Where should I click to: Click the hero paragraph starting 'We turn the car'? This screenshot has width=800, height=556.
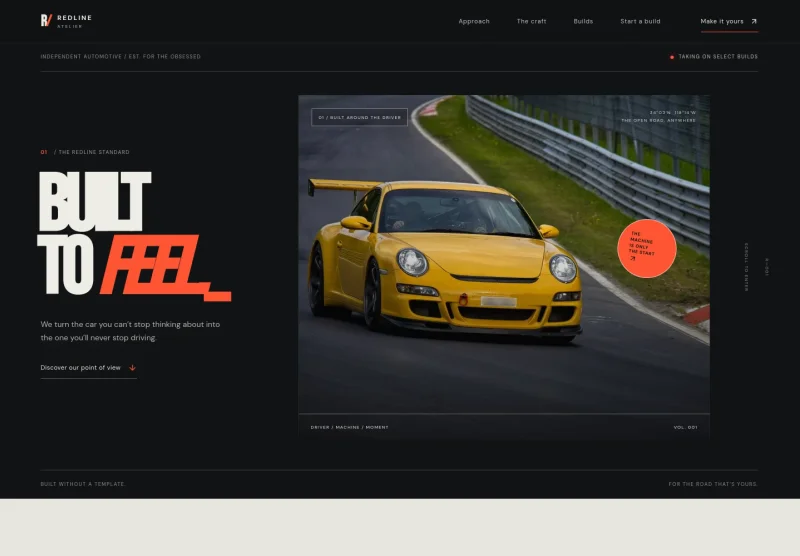(130, 331)
